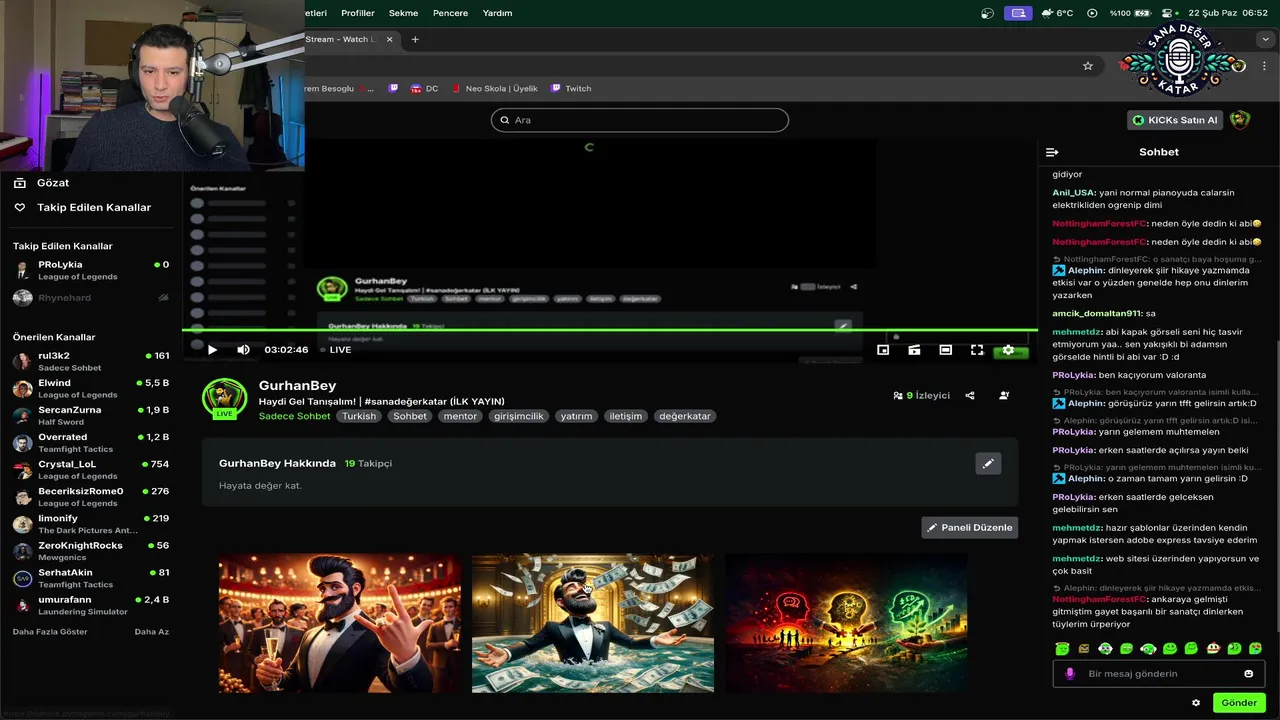Open Elwind recommended channel
Image resolution: width=1280 pixels, height=720 pixels.
coord(90,388)
